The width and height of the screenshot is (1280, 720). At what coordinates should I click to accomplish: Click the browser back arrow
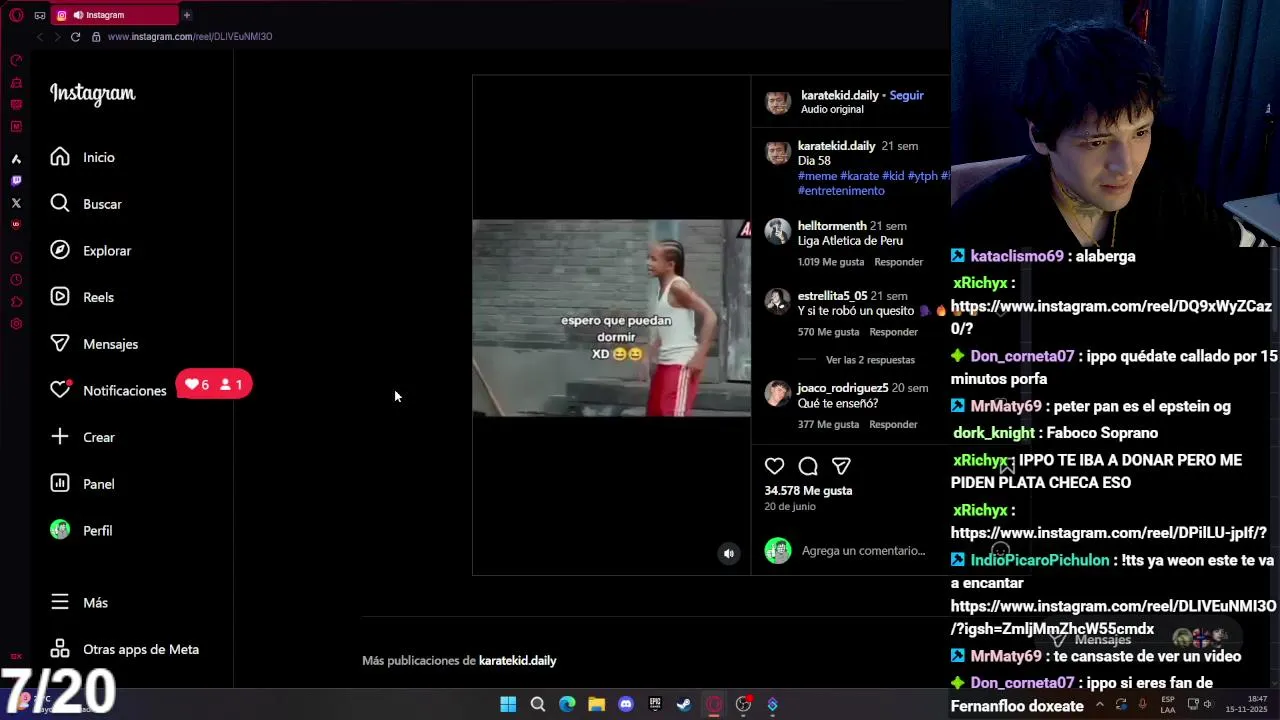coord(40,37)
